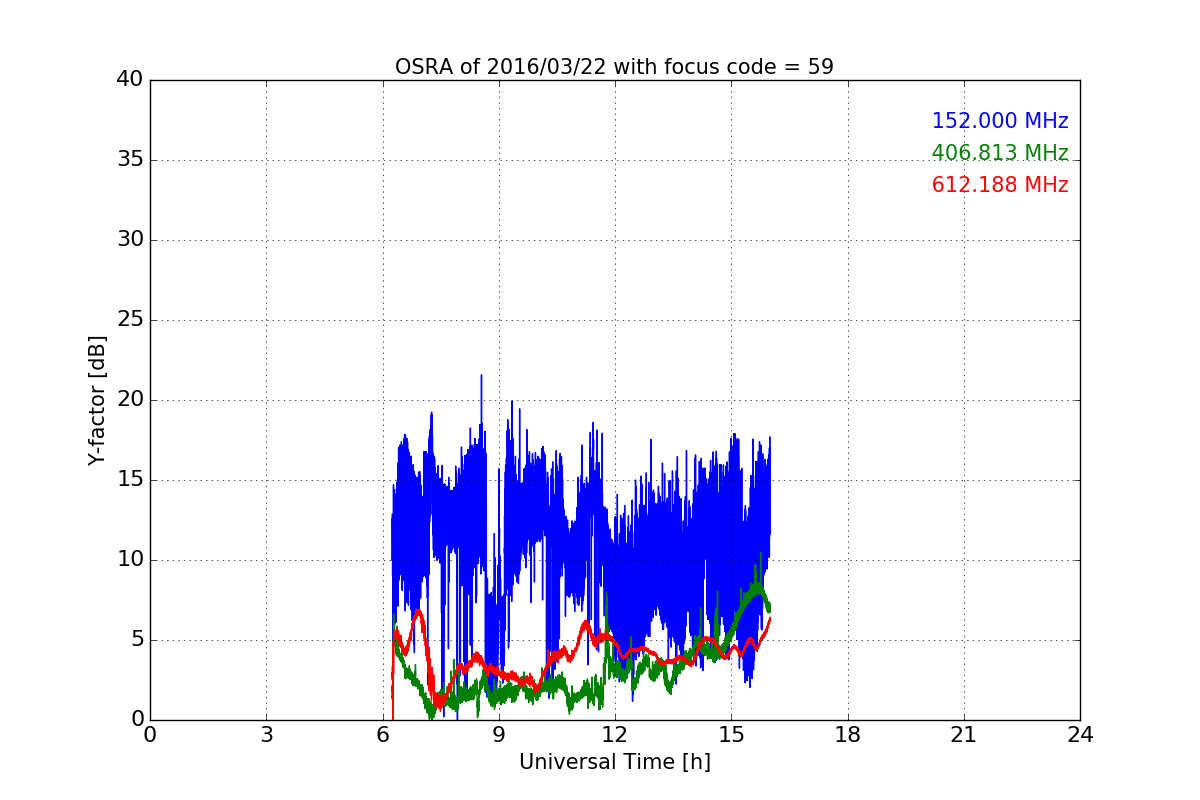This screenshot has width=1200, height=800.
Task: Select the 152.000 MHz legend label
Action: tap(1000, 121)
